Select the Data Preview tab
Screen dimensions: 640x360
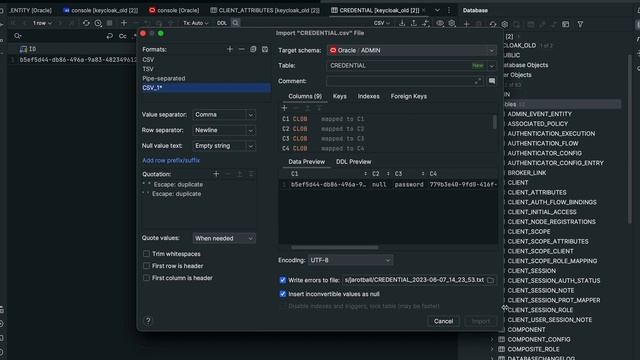[306, 162]
